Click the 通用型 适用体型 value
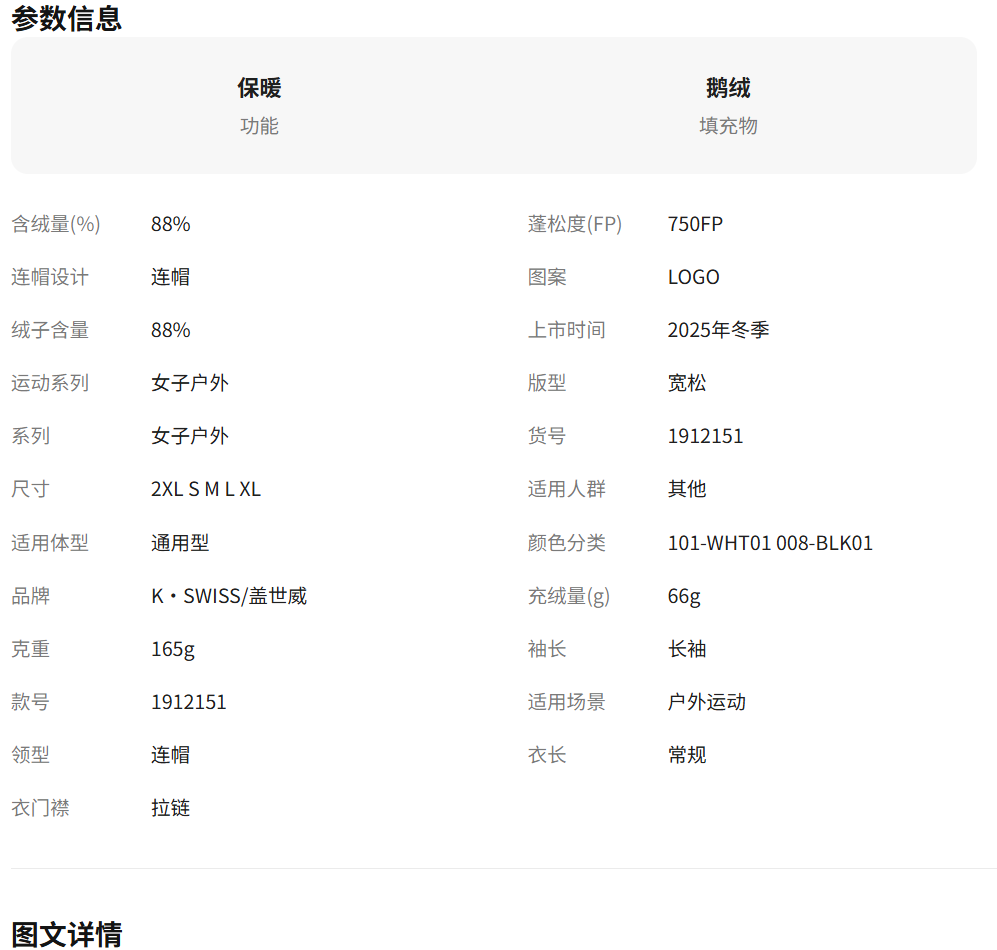This screenshot has width=997, height=950. click(x=180, y=543)
